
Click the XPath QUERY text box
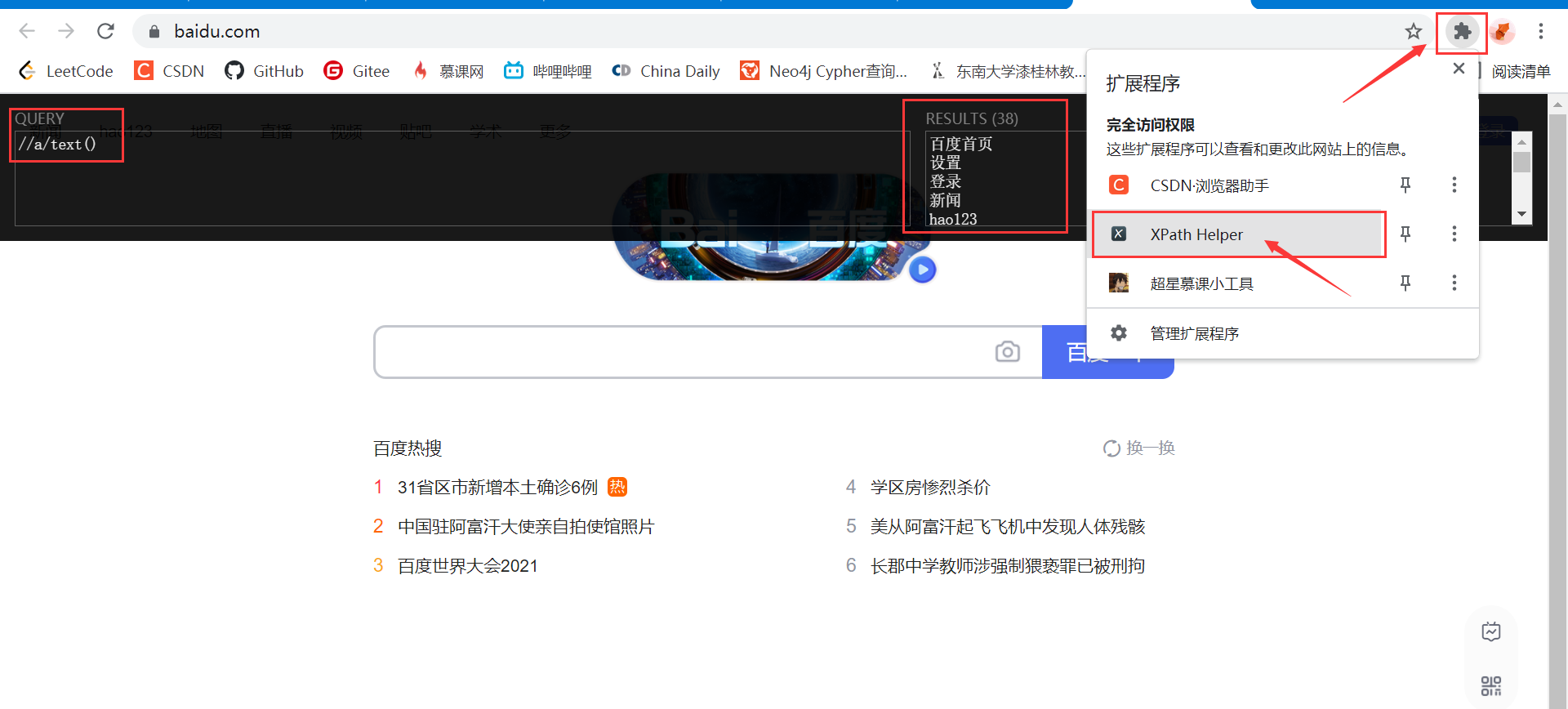click(461, 178)
